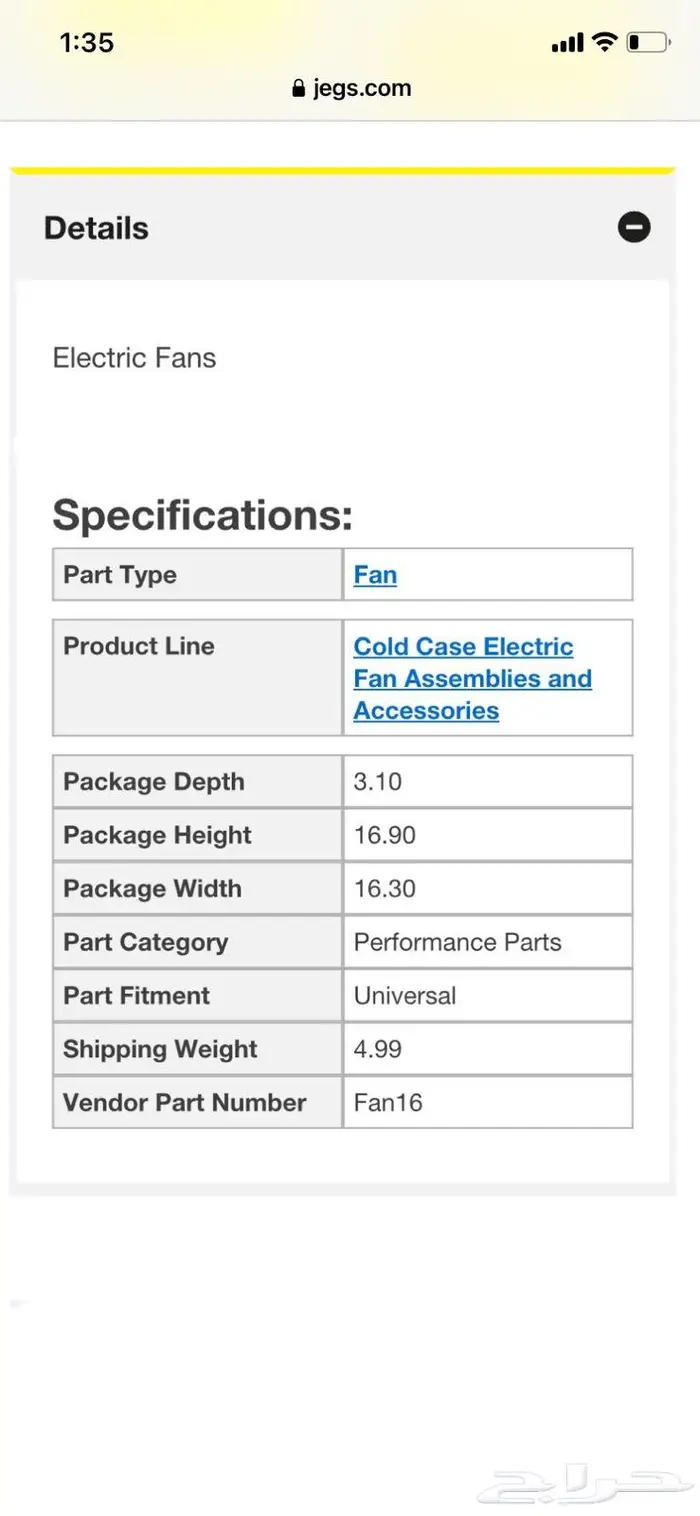Open Cold Case Electric Fan Assemblies link
The image size is (700, 1516).
tap(473, 678)
